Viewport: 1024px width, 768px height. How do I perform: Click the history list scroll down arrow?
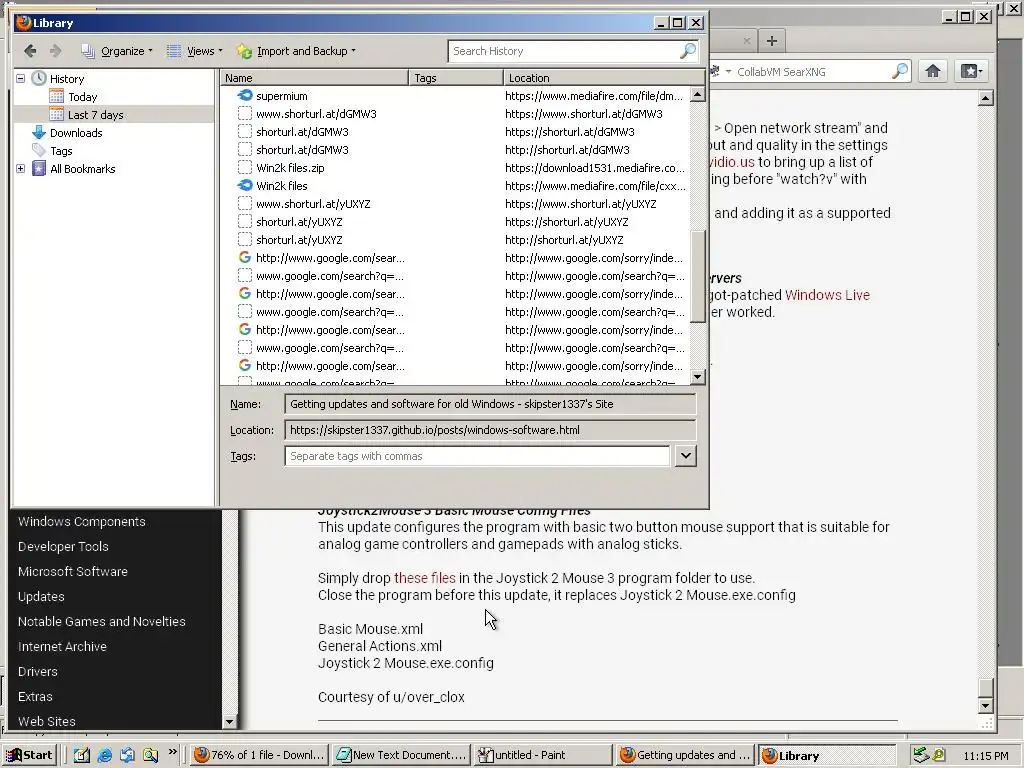click(x=697, y=377)
